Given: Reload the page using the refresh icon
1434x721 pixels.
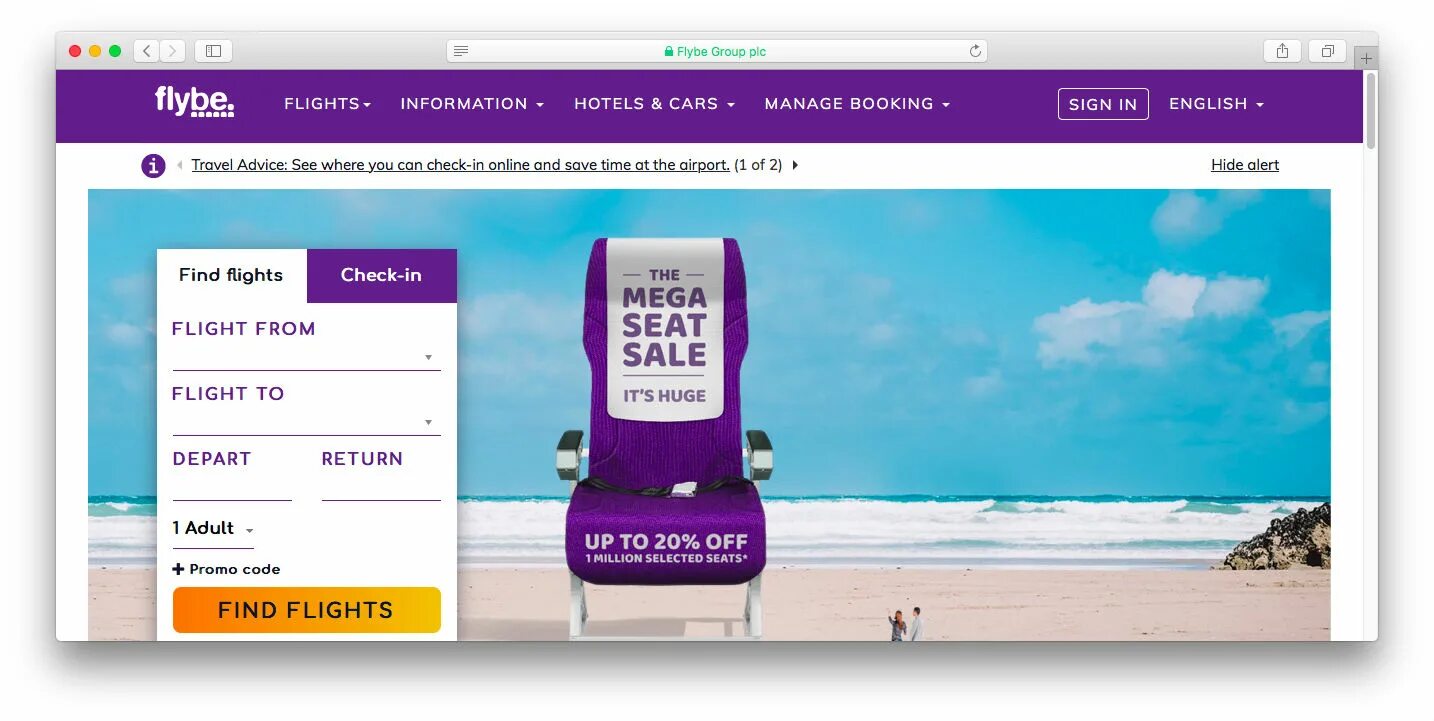Looking at the screenshot, I should [975, 51].
